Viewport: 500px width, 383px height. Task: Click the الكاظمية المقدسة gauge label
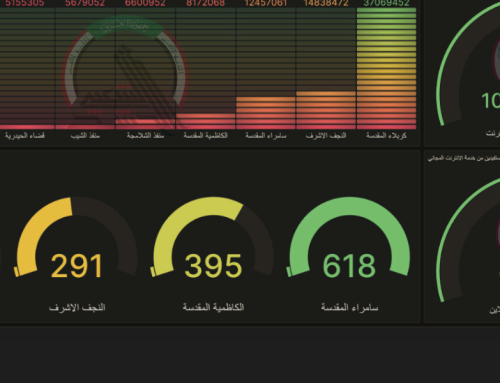[x=213, y=307]
